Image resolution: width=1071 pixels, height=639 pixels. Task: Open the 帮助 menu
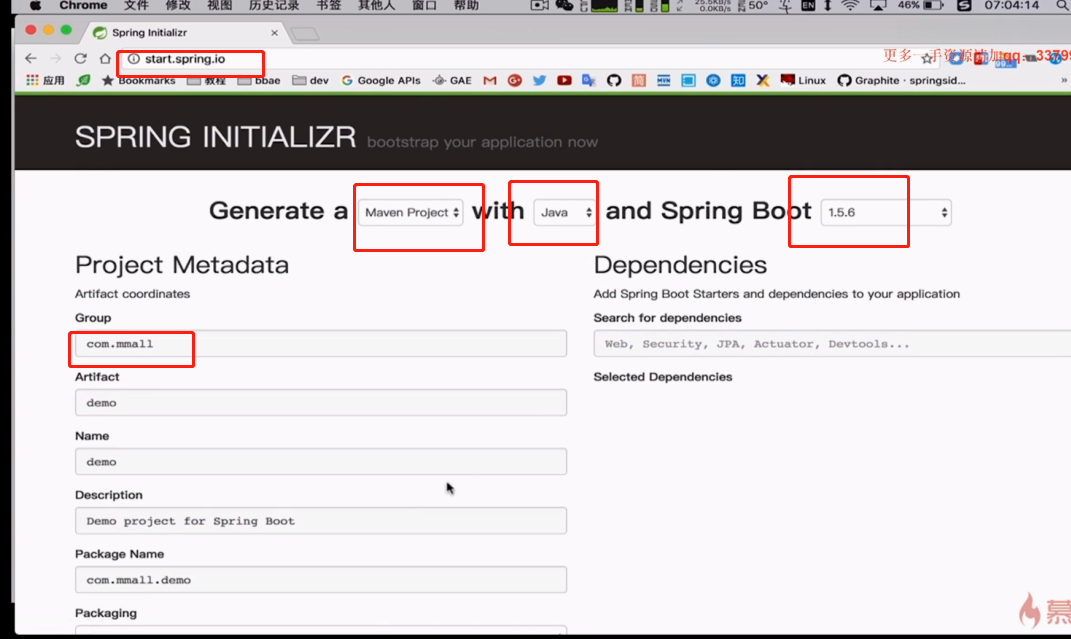tap(466, 5)
